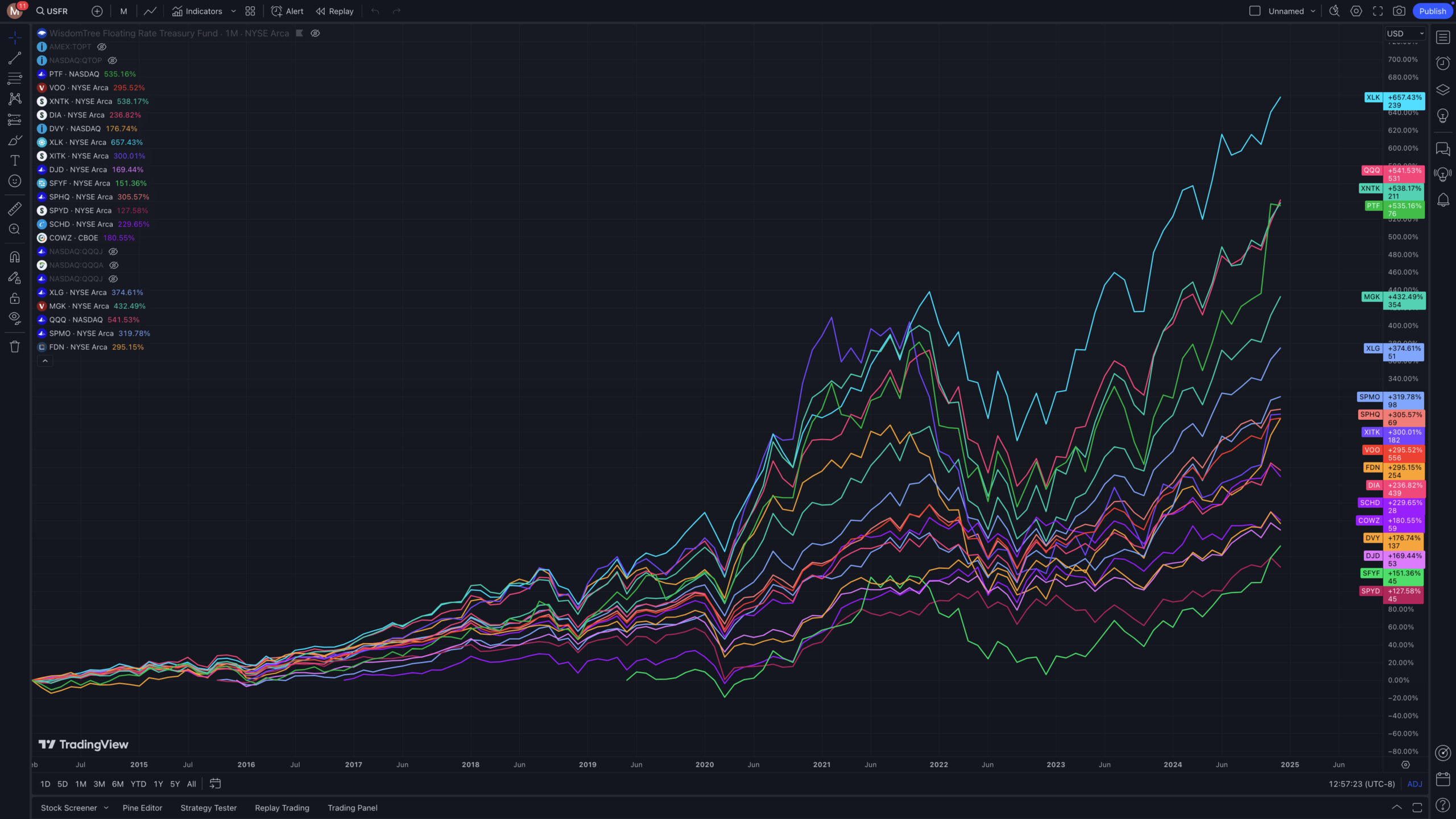1456x819 pixels.
Task: Enter fullscreen mode
Action: click(1378, 11)
